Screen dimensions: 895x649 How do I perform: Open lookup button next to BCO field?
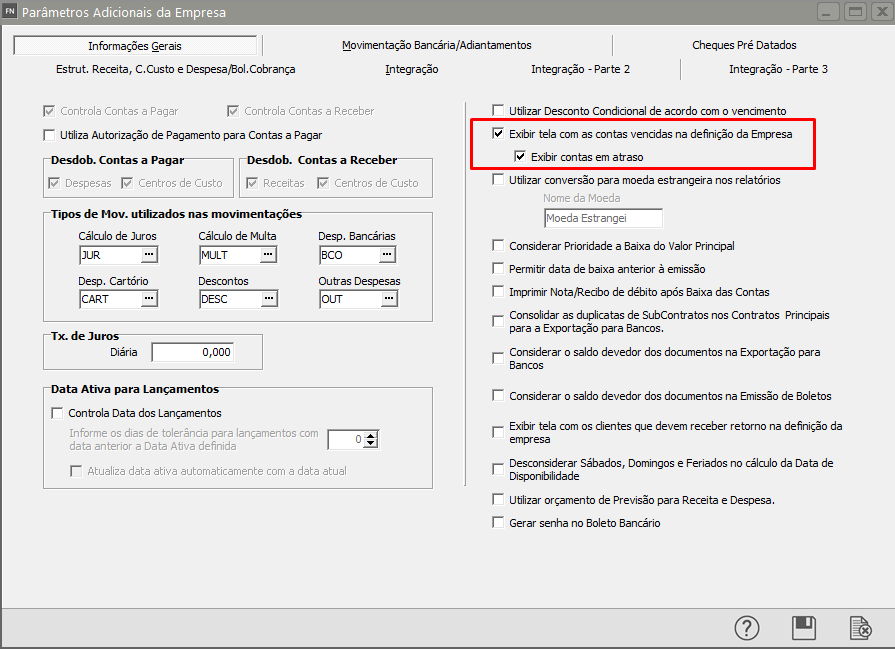(388, 255)
